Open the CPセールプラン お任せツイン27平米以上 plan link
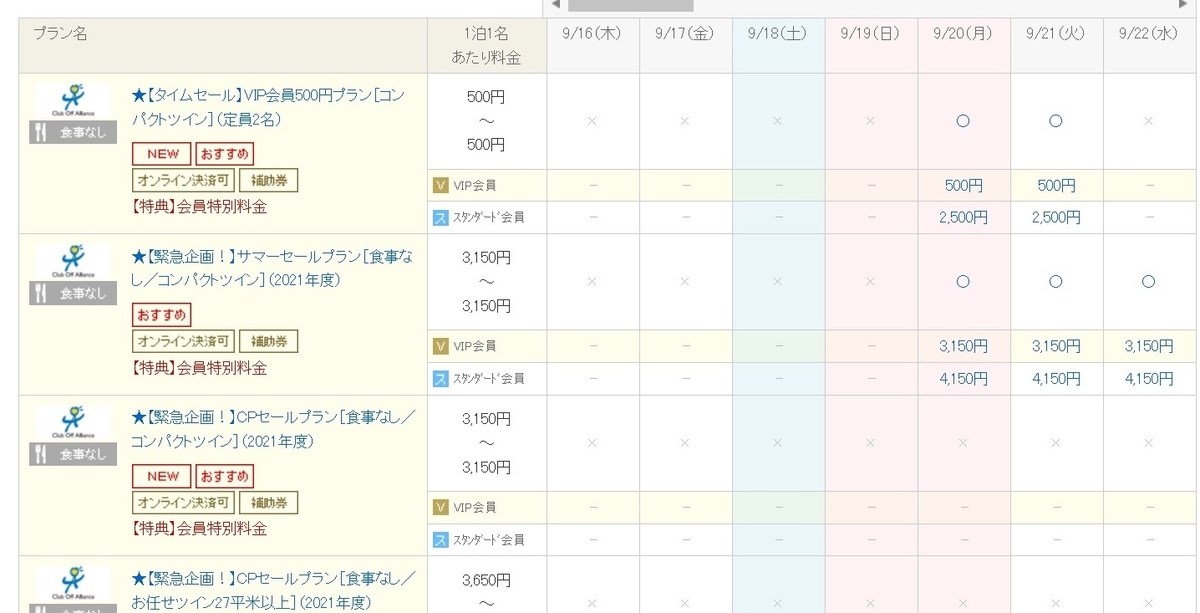Screen dimensions: 1200x613 [x=272, y=590]
